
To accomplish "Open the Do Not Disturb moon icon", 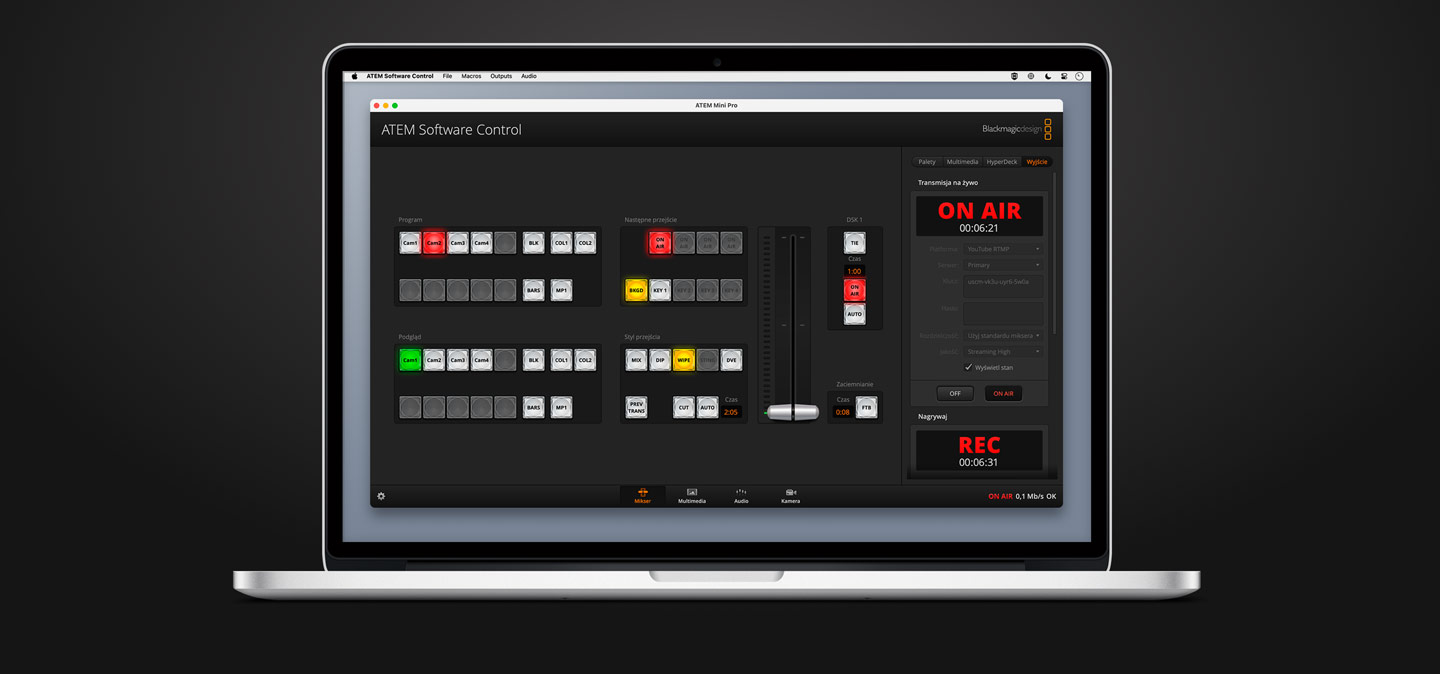I will tap(1048, 76).
